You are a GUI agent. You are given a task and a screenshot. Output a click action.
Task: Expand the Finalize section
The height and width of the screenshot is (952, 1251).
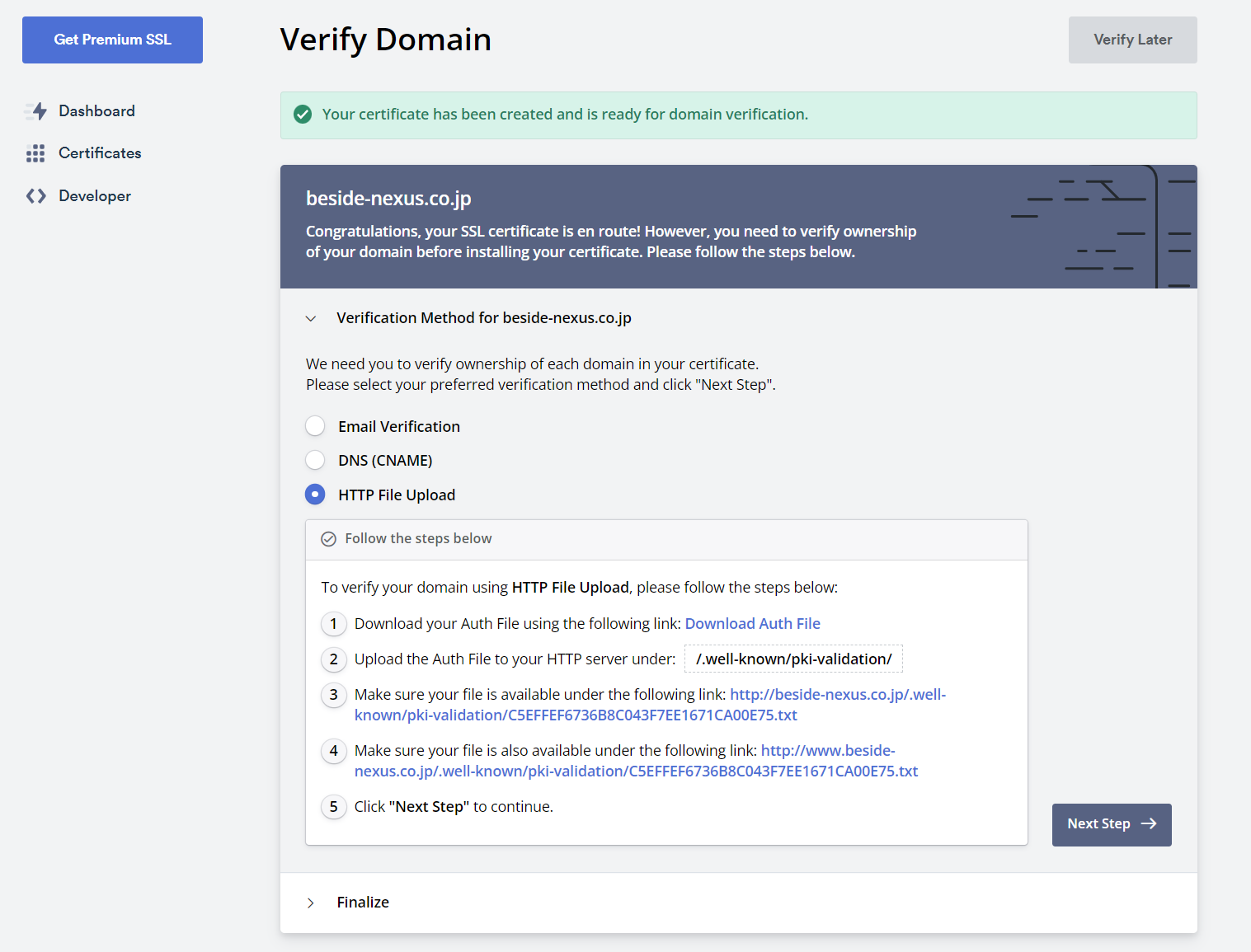click(x=362, y=902)
